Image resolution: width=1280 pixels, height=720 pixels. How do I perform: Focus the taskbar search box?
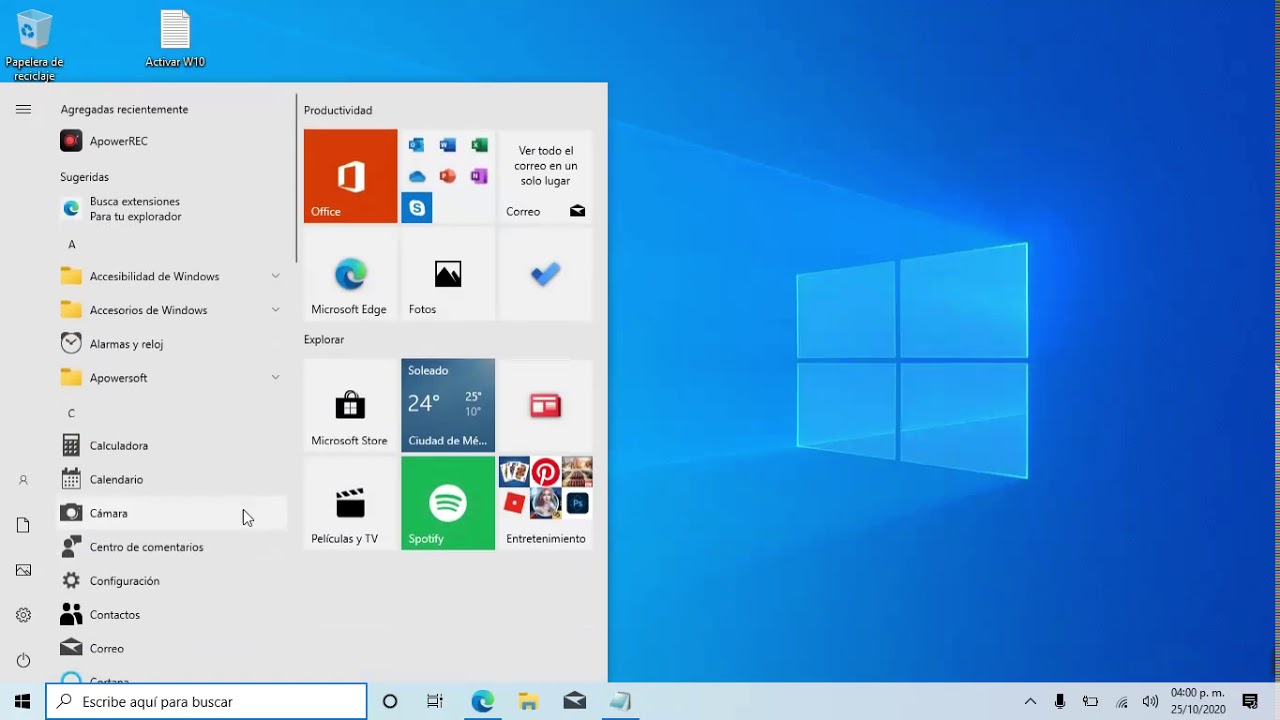pyautogui.click(x=207, y=701)
